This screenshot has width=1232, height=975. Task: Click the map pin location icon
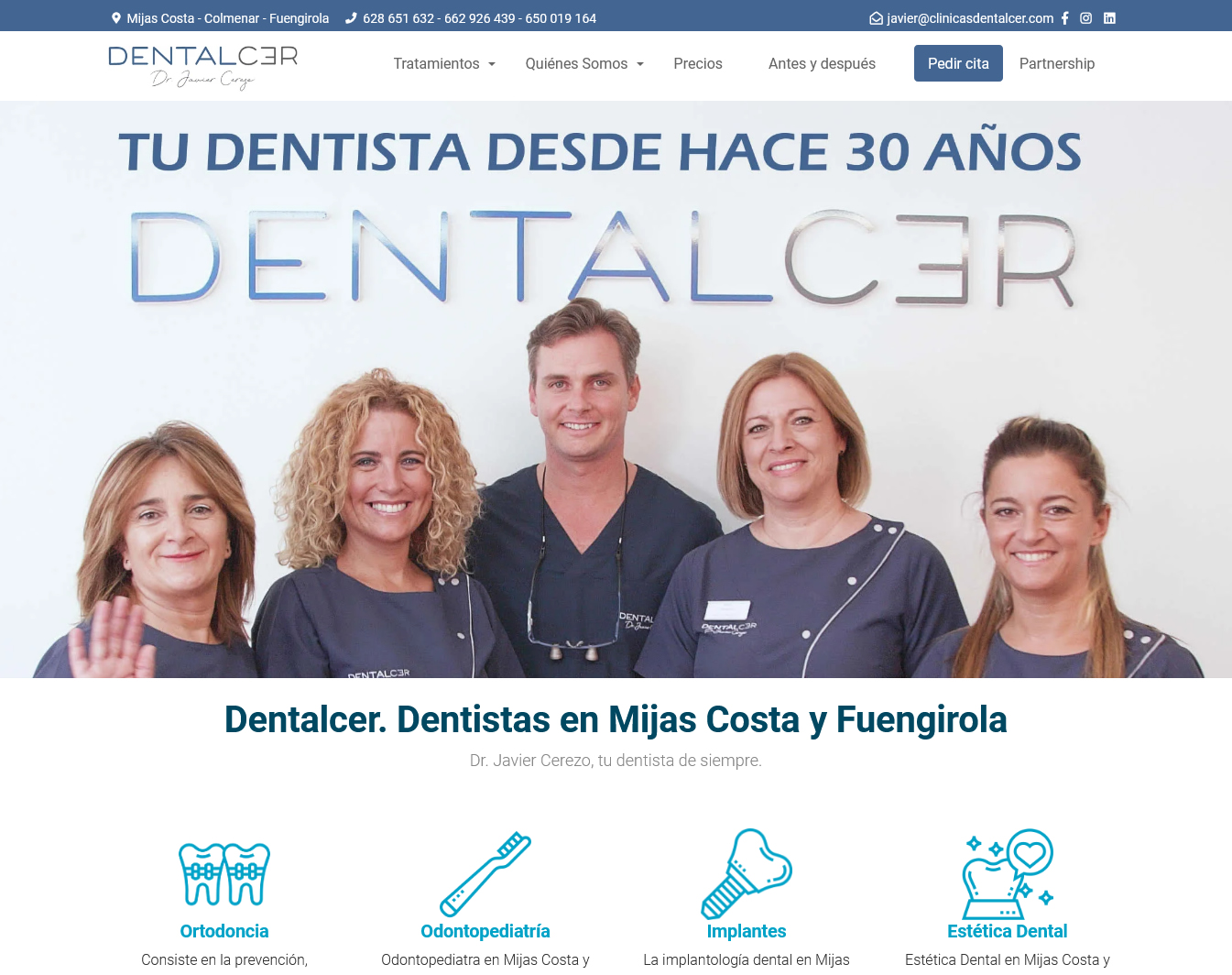[116, 18]
